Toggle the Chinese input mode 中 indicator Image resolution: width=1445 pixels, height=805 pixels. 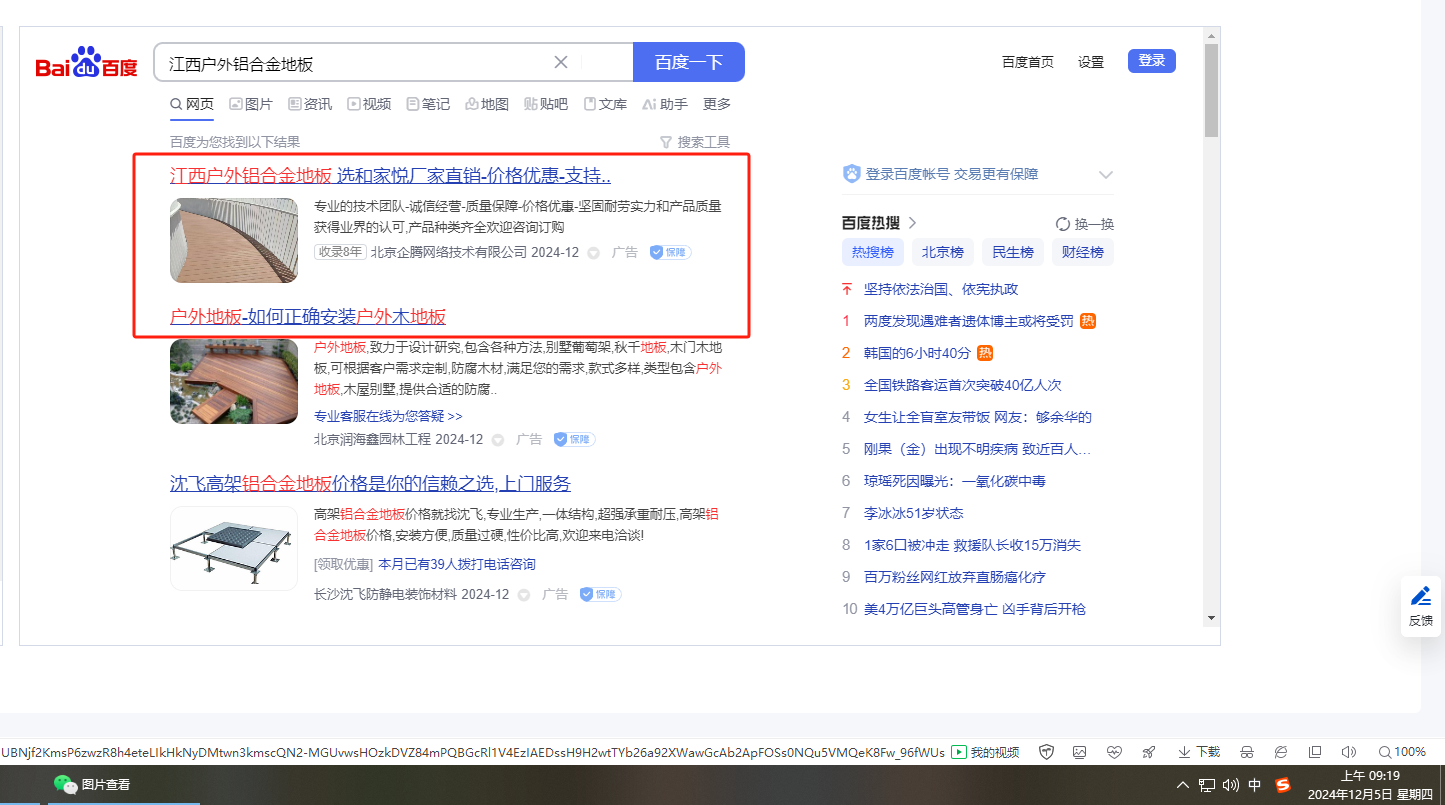pos(1255,785)
